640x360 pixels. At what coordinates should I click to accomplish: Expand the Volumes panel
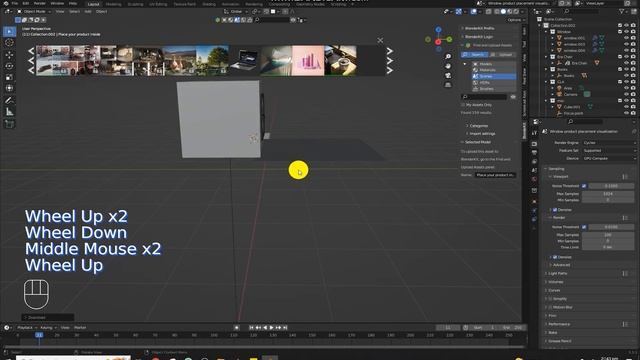tap(555, 282)
